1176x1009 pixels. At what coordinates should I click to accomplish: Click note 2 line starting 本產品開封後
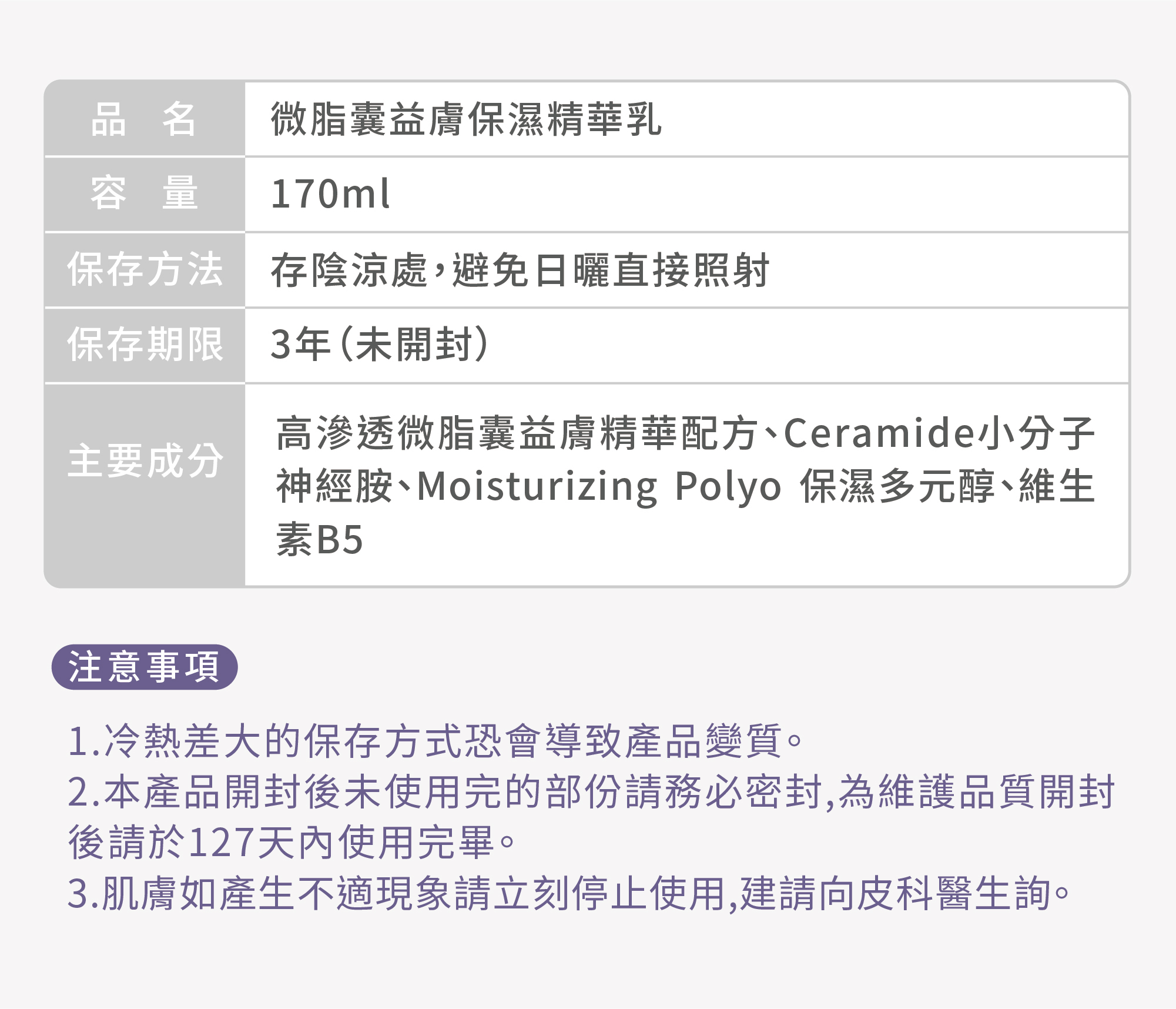point(591,791)
